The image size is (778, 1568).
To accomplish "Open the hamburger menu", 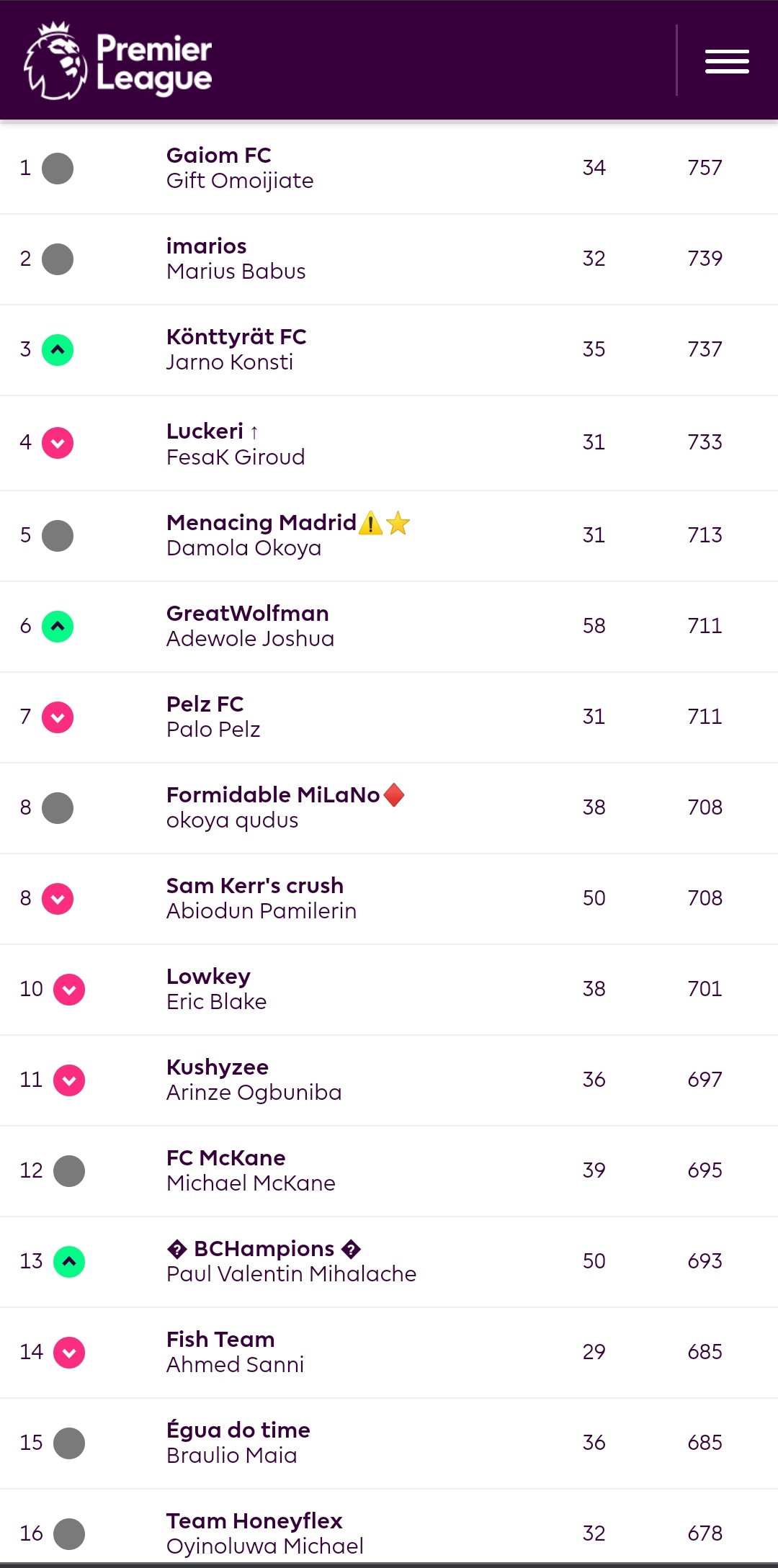I will point(727,61).
